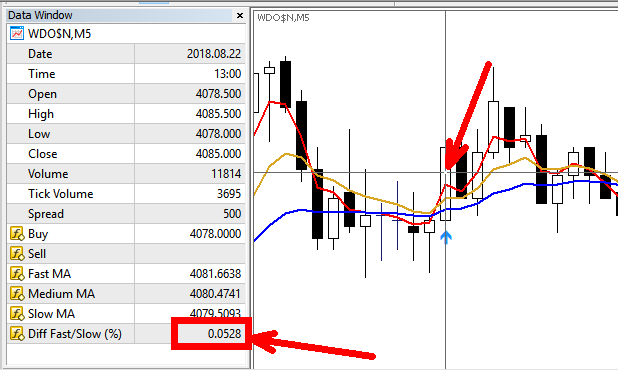The height and width of the screenshot is (371, 618).
Task: Close the Data Window panel
Action: pos(240,15)
